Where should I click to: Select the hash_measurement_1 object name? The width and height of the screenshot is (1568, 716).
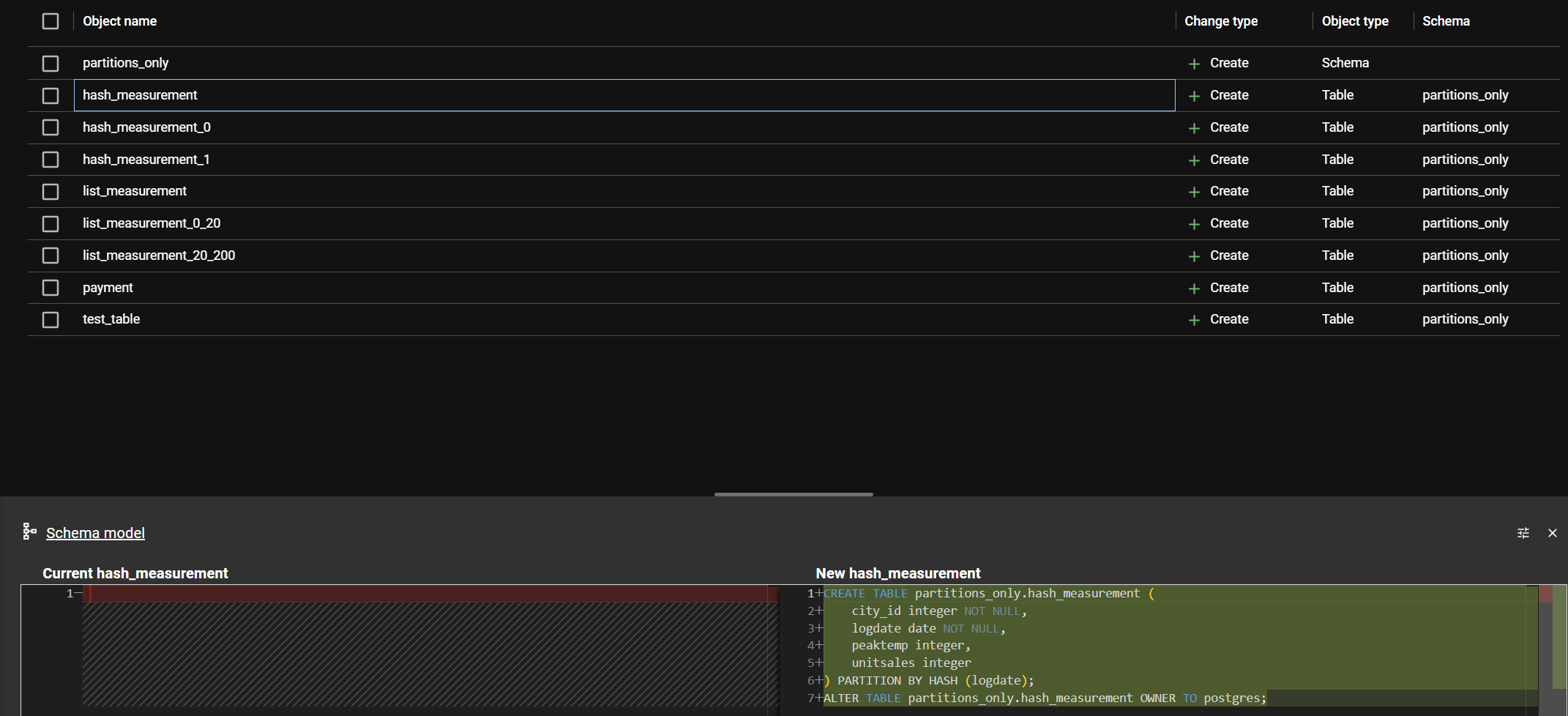pyautogui.click(x=146, y=160)
